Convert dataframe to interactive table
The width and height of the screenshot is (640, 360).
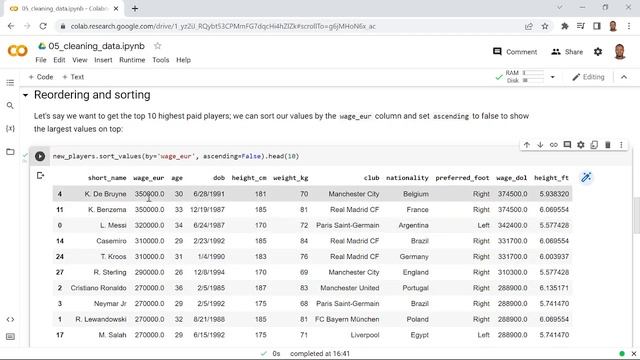coord(586,178)
